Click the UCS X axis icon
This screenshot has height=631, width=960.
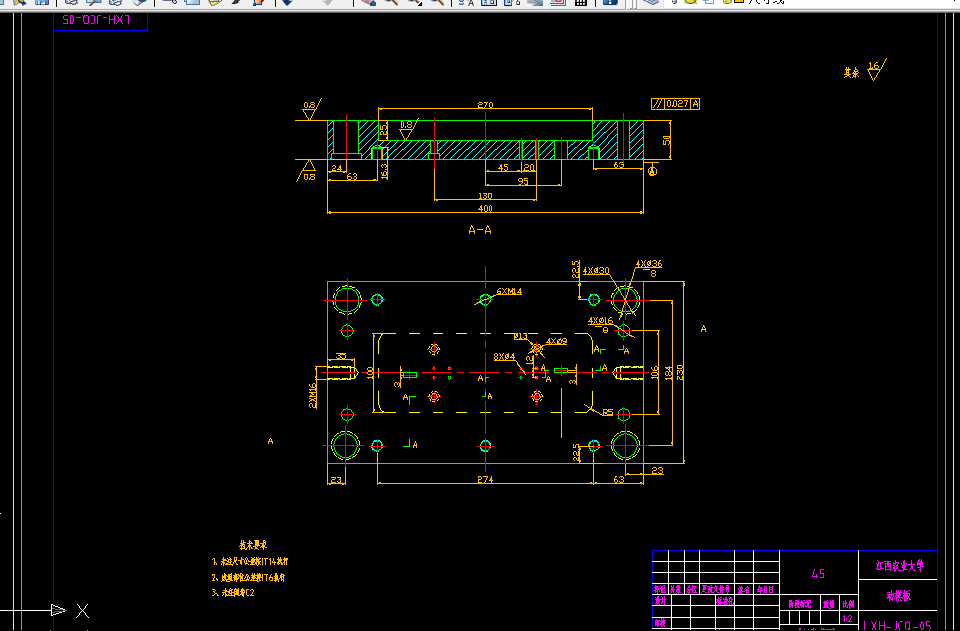[x=82, y=610]
